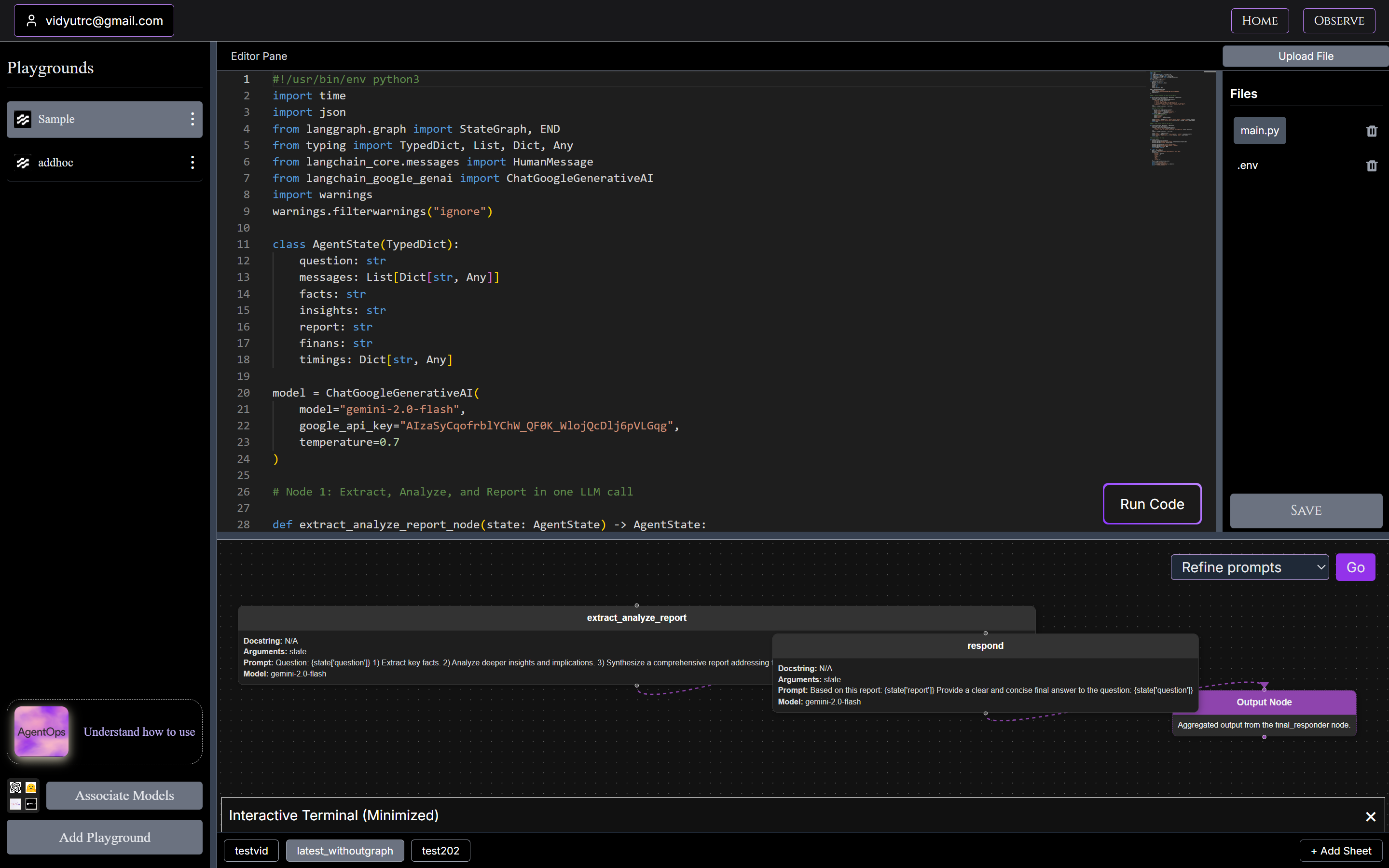This screenshot has height=868, width=1389.
Task: Delete the main.py file with trash icon
Action: coord(1371,131)
